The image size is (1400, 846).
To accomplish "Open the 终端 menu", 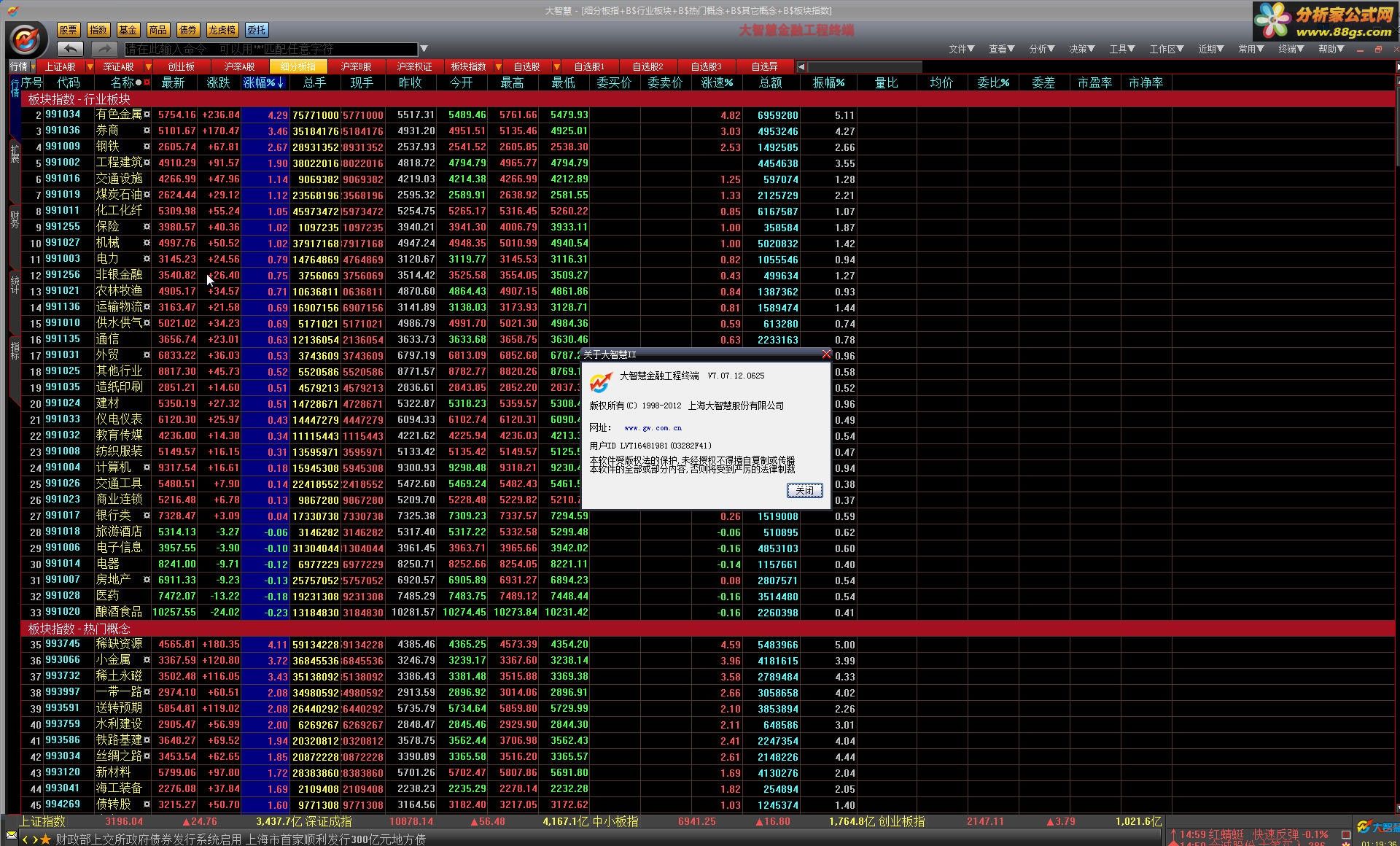I will [1291, 49].
